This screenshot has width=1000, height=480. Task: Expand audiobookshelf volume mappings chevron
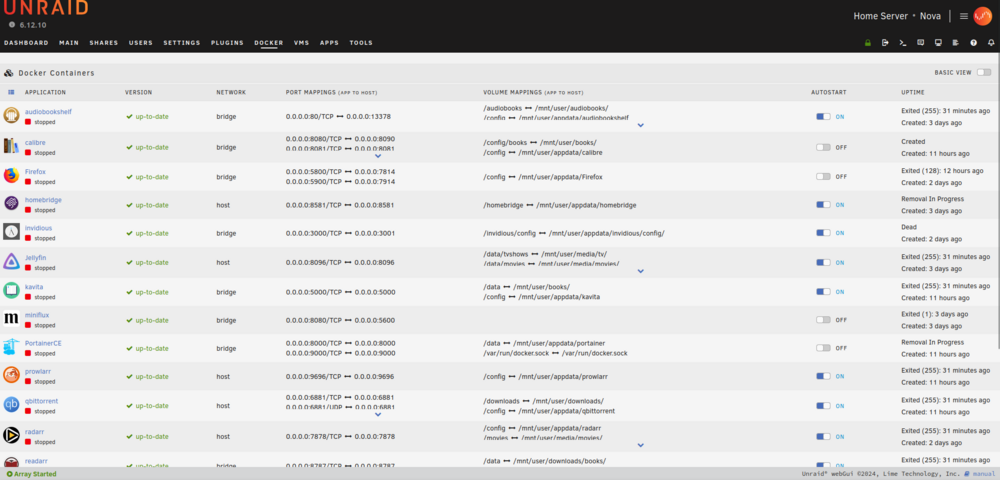point(641,126)
